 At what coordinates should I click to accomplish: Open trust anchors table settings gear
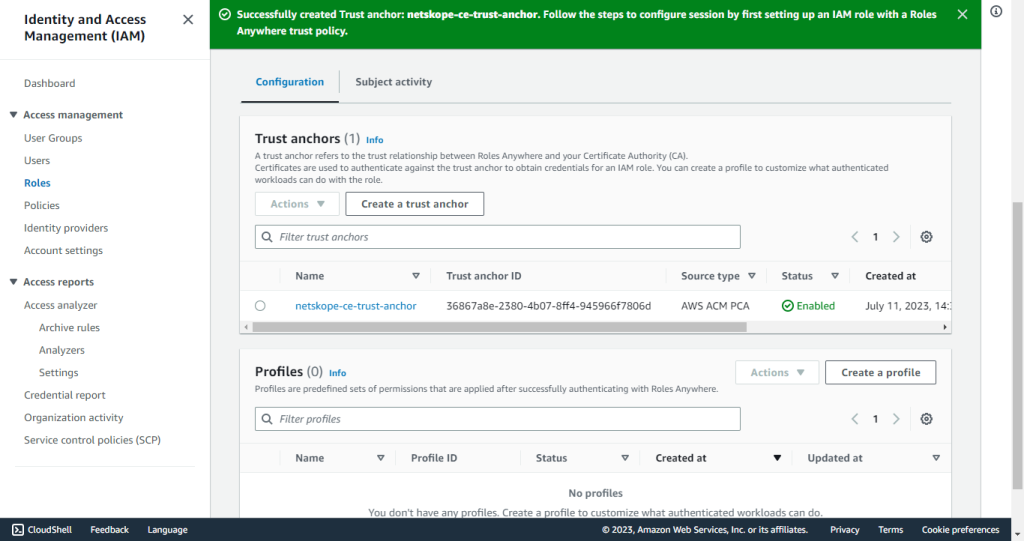point(926,237)
